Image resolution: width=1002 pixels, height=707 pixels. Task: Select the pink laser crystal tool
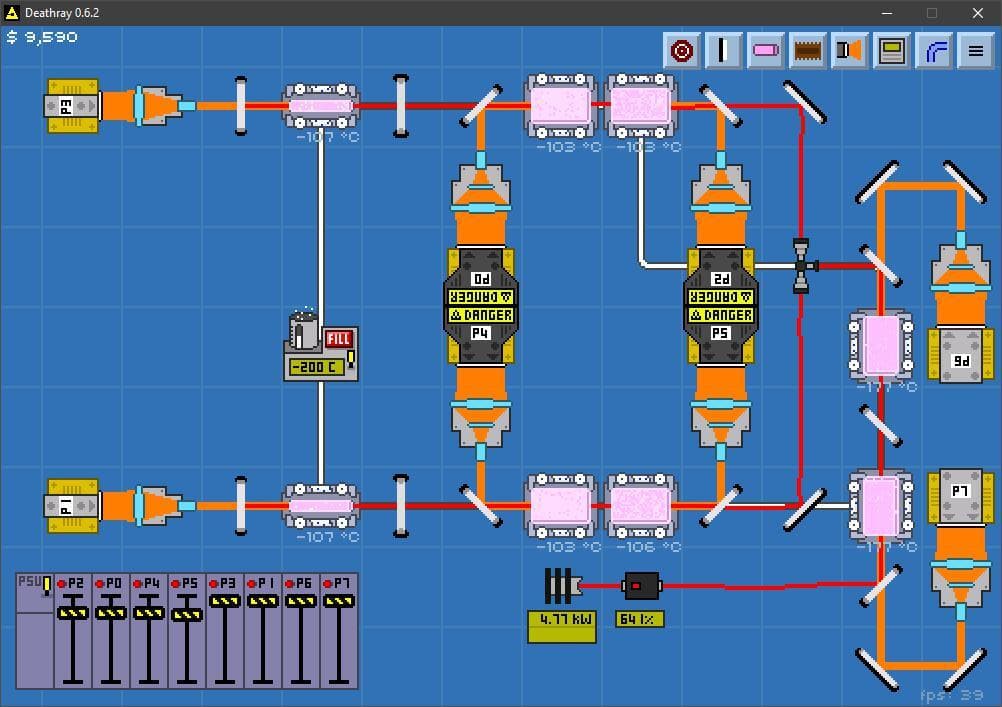(766, 50)
